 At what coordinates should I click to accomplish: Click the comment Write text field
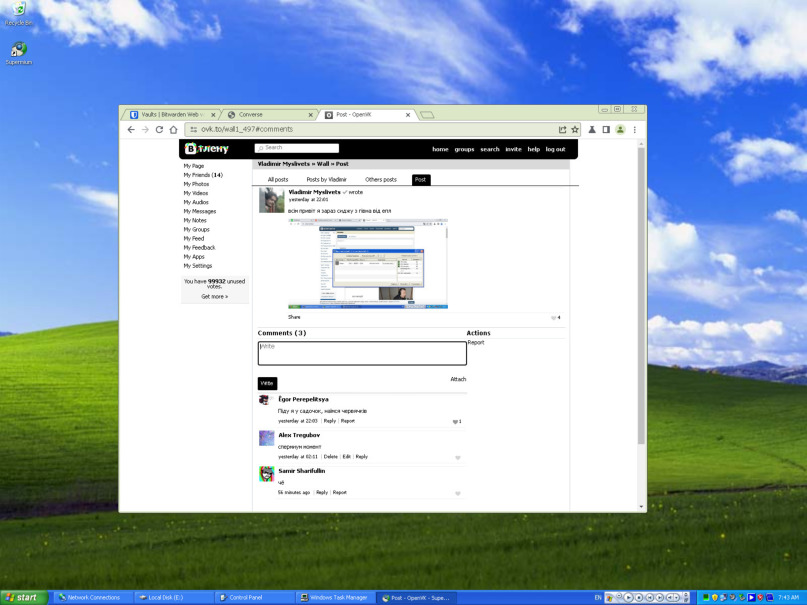pos(362,354)
